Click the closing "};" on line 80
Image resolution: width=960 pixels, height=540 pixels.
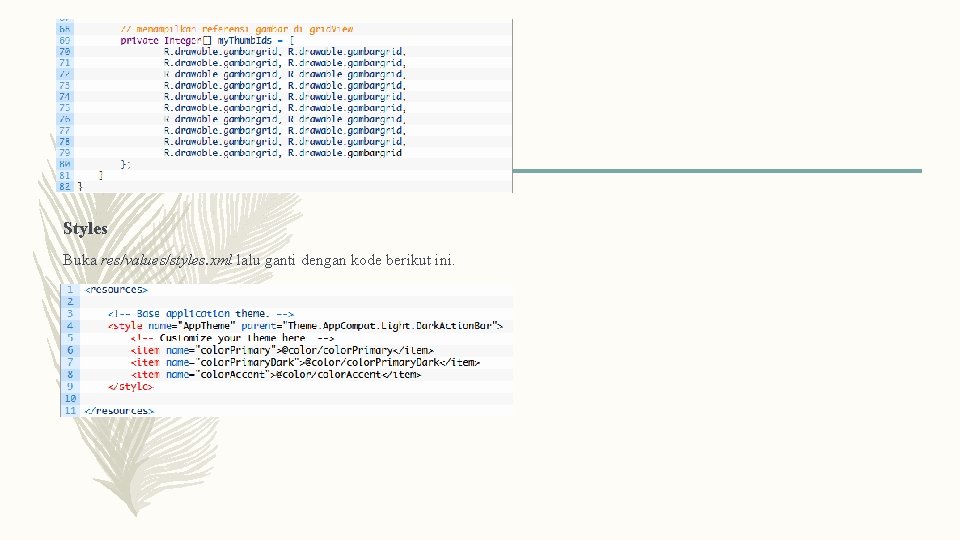point(126,164)
